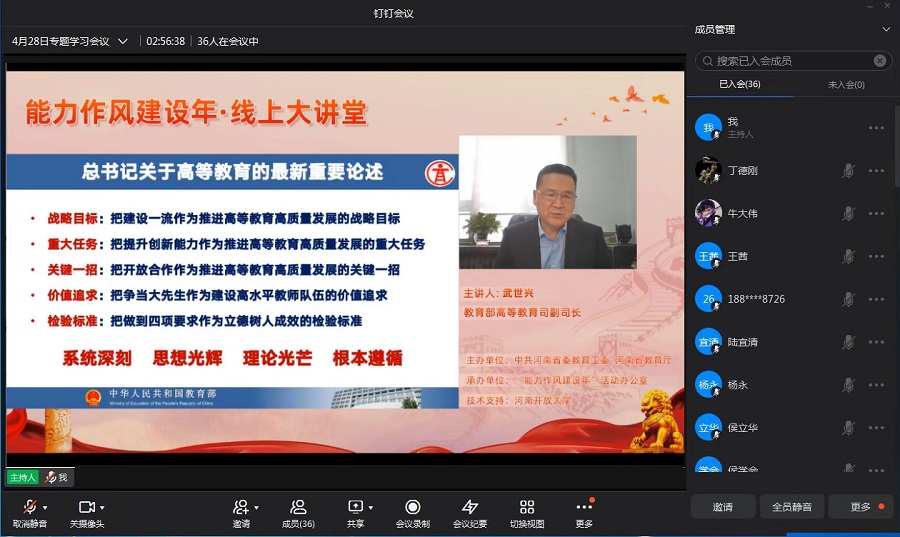Toggle microphone mute for 丁德刚

(848, 171)
